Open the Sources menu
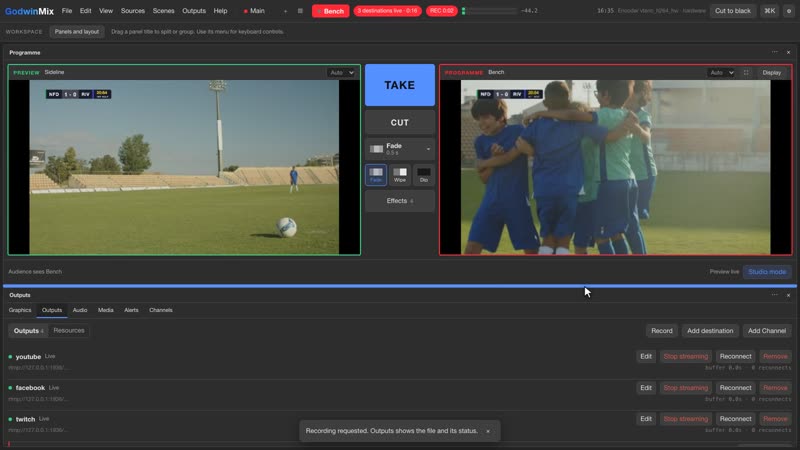Viewport: 800px width, 450px height. click(x=133, y=11)
